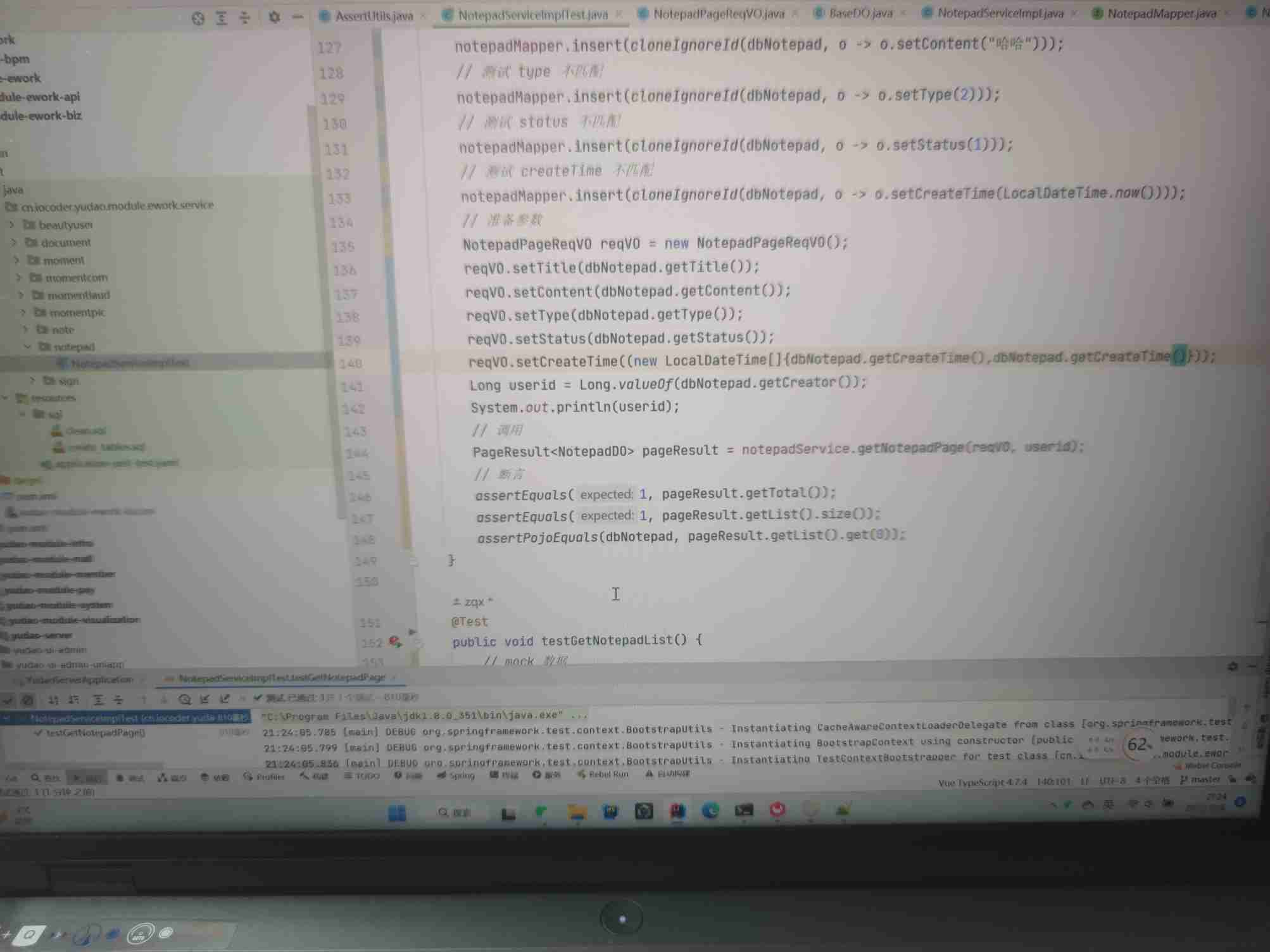The image size is (1270, 952).
Task: Switch to NotepadPageReqVO.java tab
Action: click(x=718, y=14)
